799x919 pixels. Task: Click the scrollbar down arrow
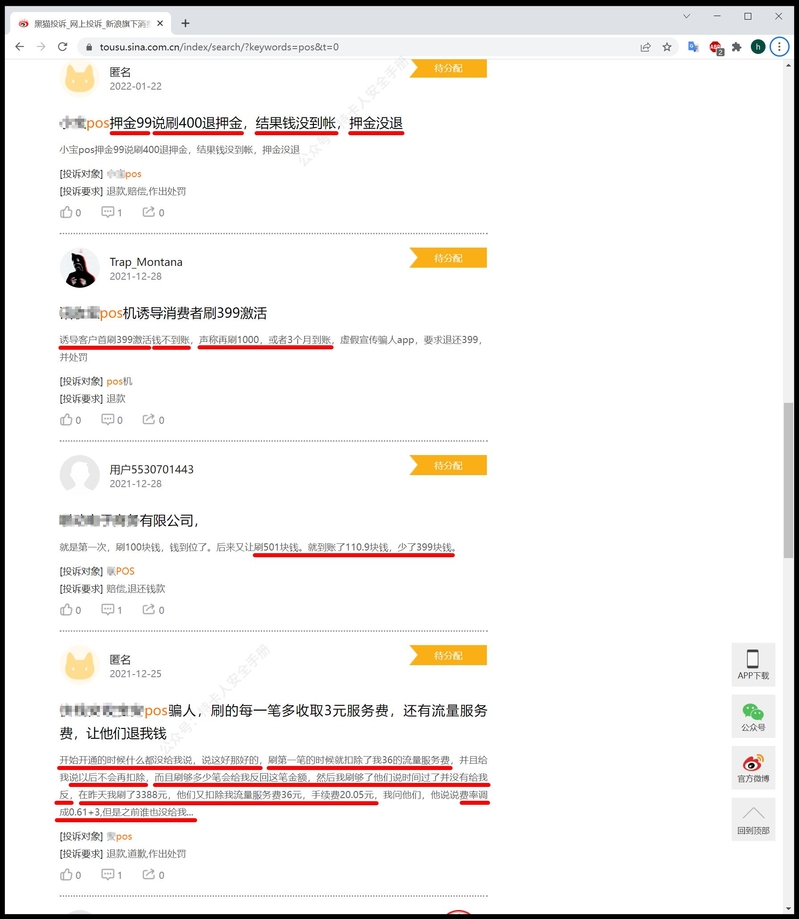[788, 908]
